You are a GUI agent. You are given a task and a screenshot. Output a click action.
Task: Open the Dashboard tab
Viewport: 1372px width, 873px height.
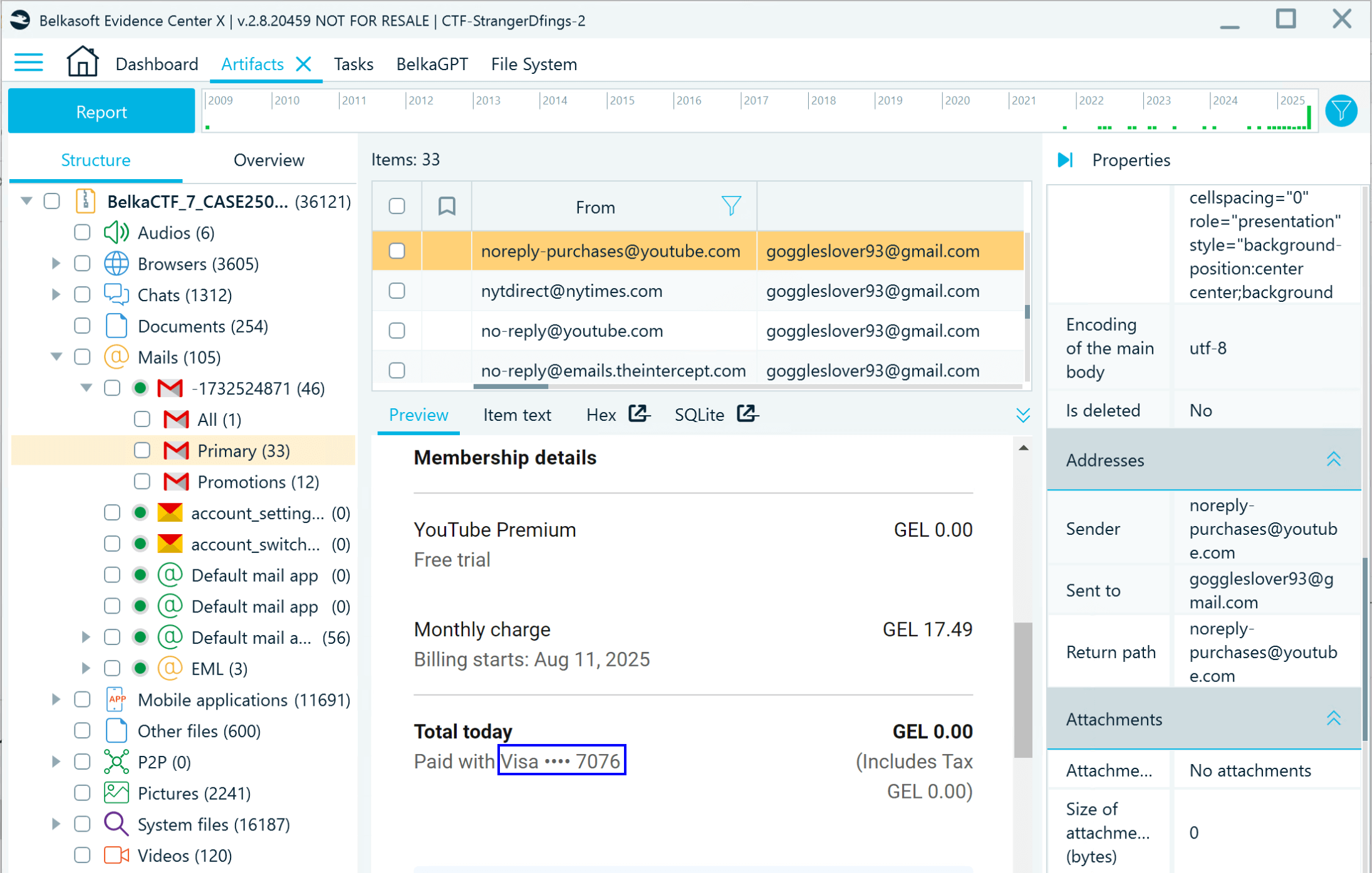pos(157,64)
